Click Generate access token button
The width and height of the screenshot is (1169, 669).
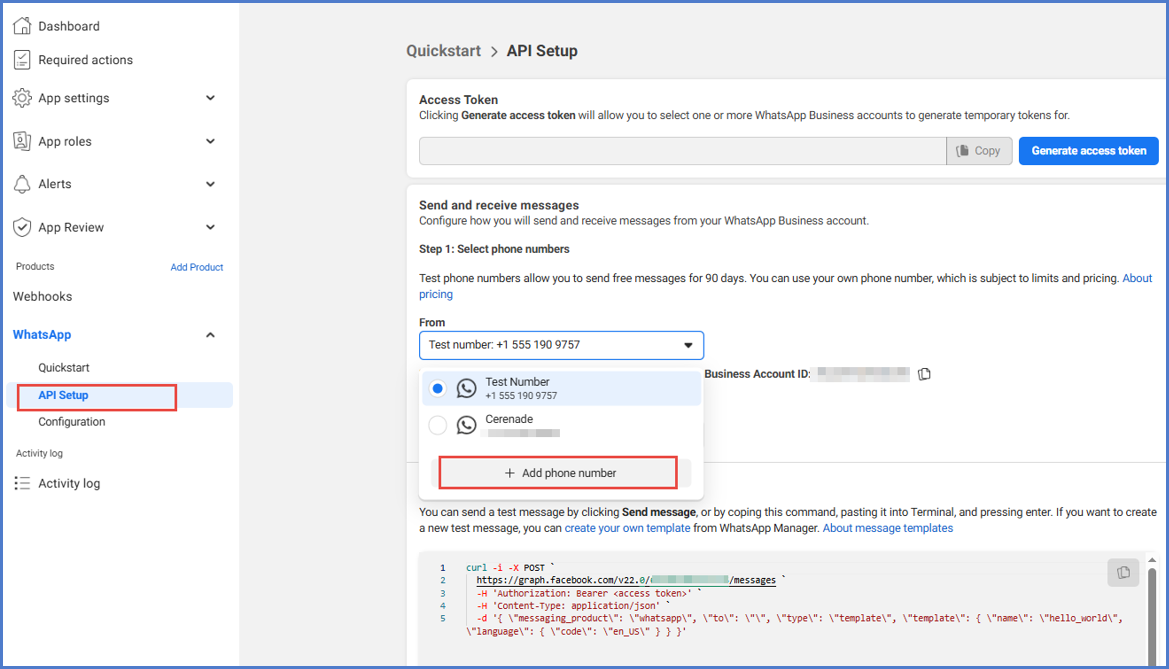click(1088, 151)
